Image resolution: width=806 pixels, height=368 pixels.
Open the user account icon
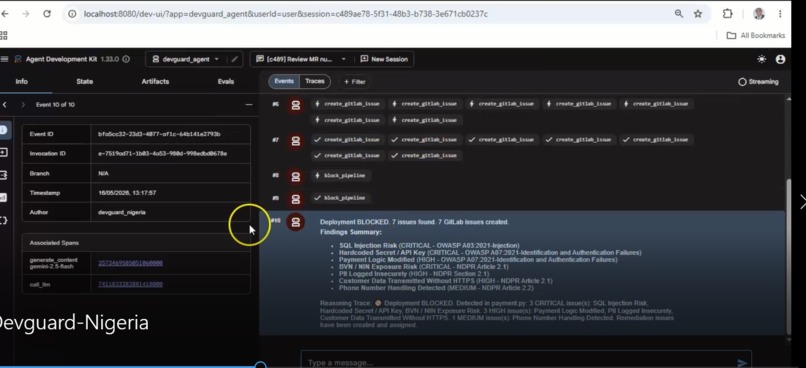tap(780, 59)
